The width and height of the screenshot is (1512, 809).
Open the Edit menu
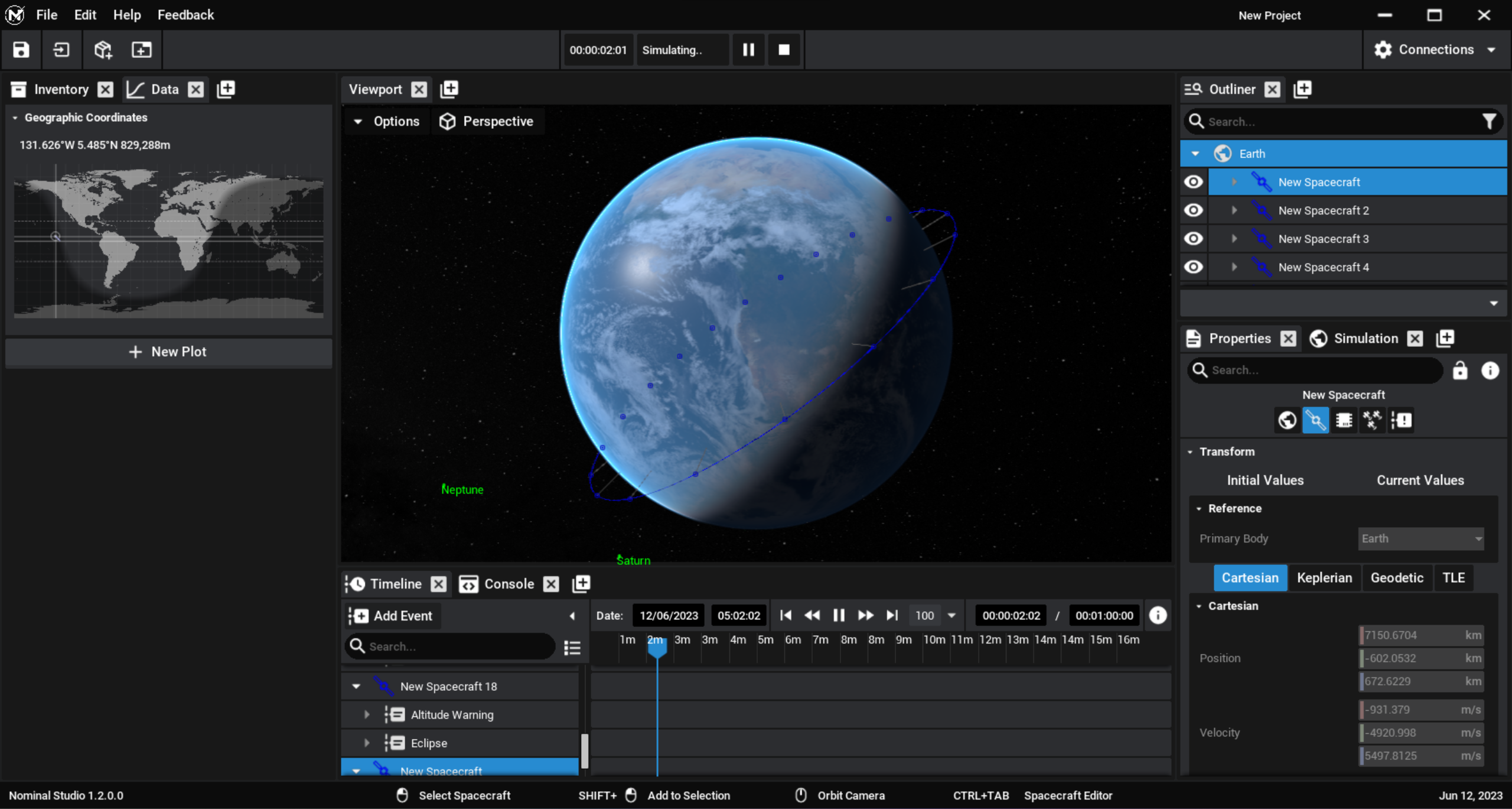click(85, 15)
